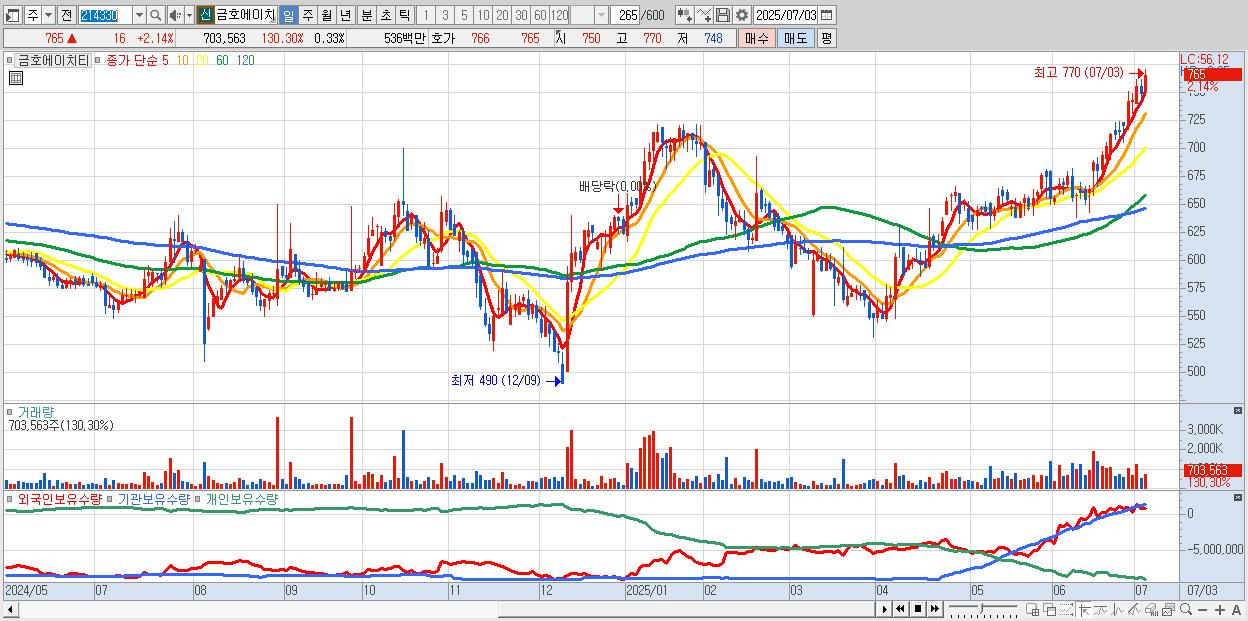Play the chart replay
Viewport: 1248px width, 621px height.
point(885,609)
